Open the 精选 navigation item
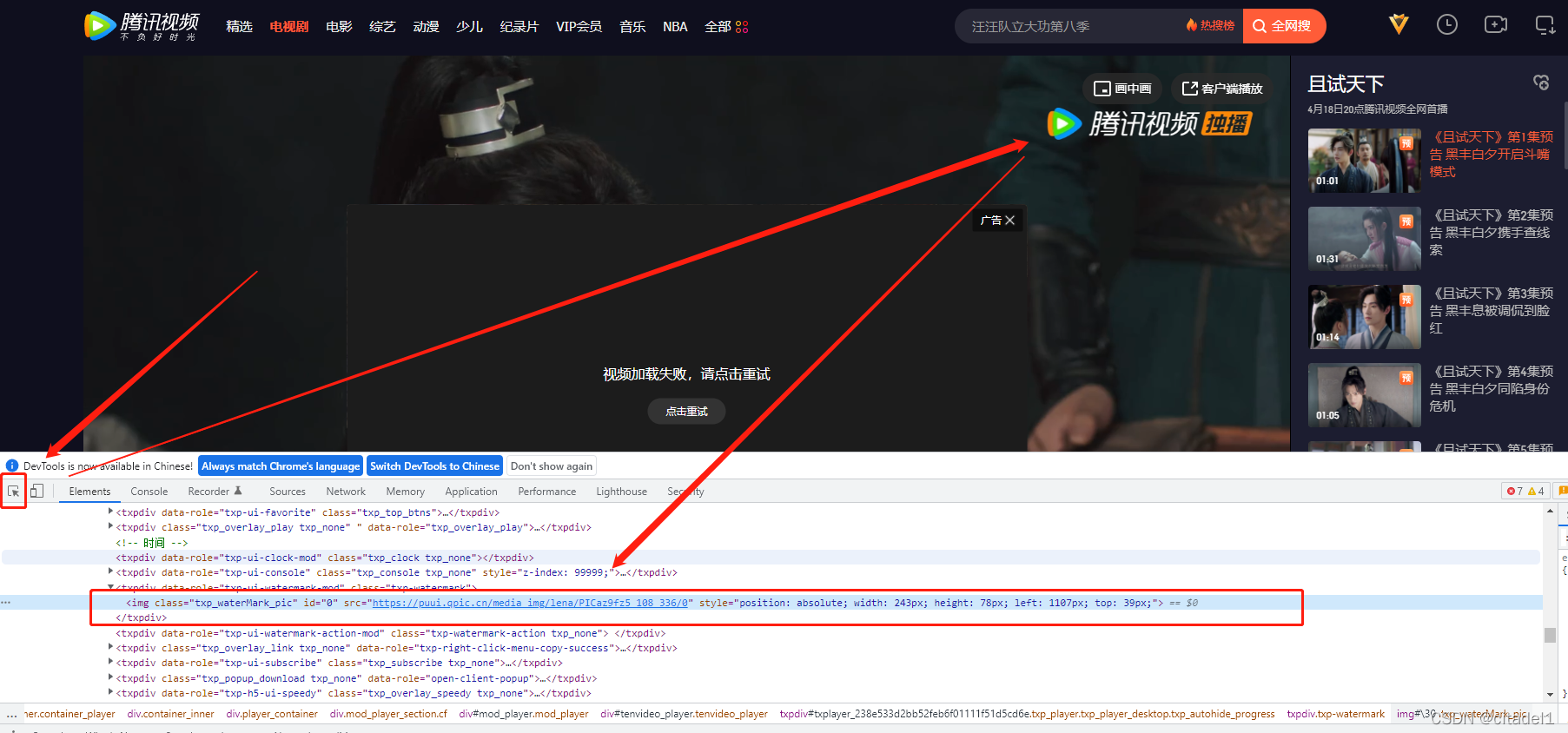The image size is (1568, 733). [239, 27]
